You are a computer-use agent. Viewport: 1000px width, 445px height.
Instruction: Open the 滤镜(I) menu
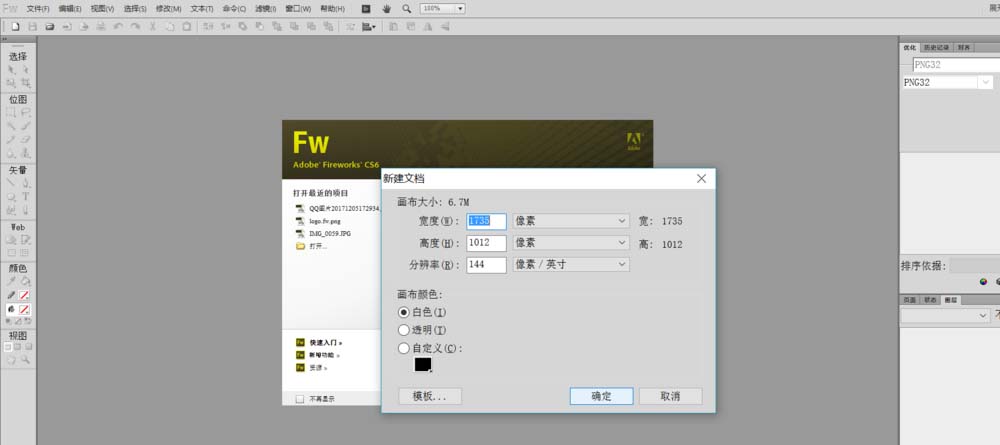pos(266,9)
